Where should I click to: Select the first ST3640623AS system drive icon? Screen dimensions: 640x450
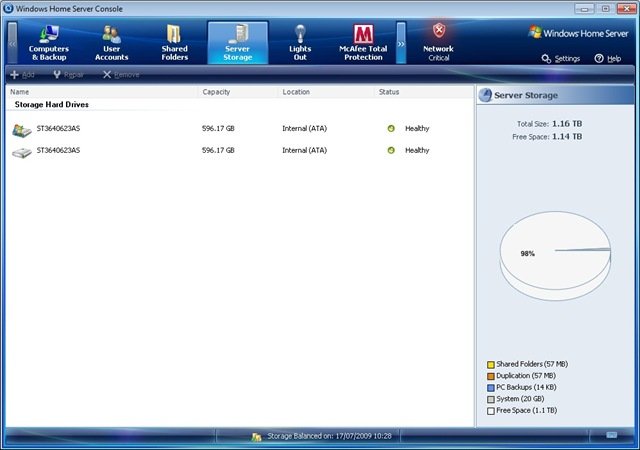[22, 130]
